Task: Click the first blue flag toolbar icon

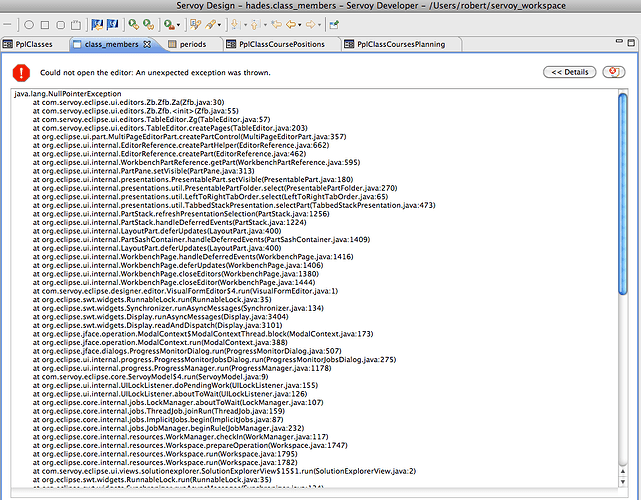Action: click(97, 25)
